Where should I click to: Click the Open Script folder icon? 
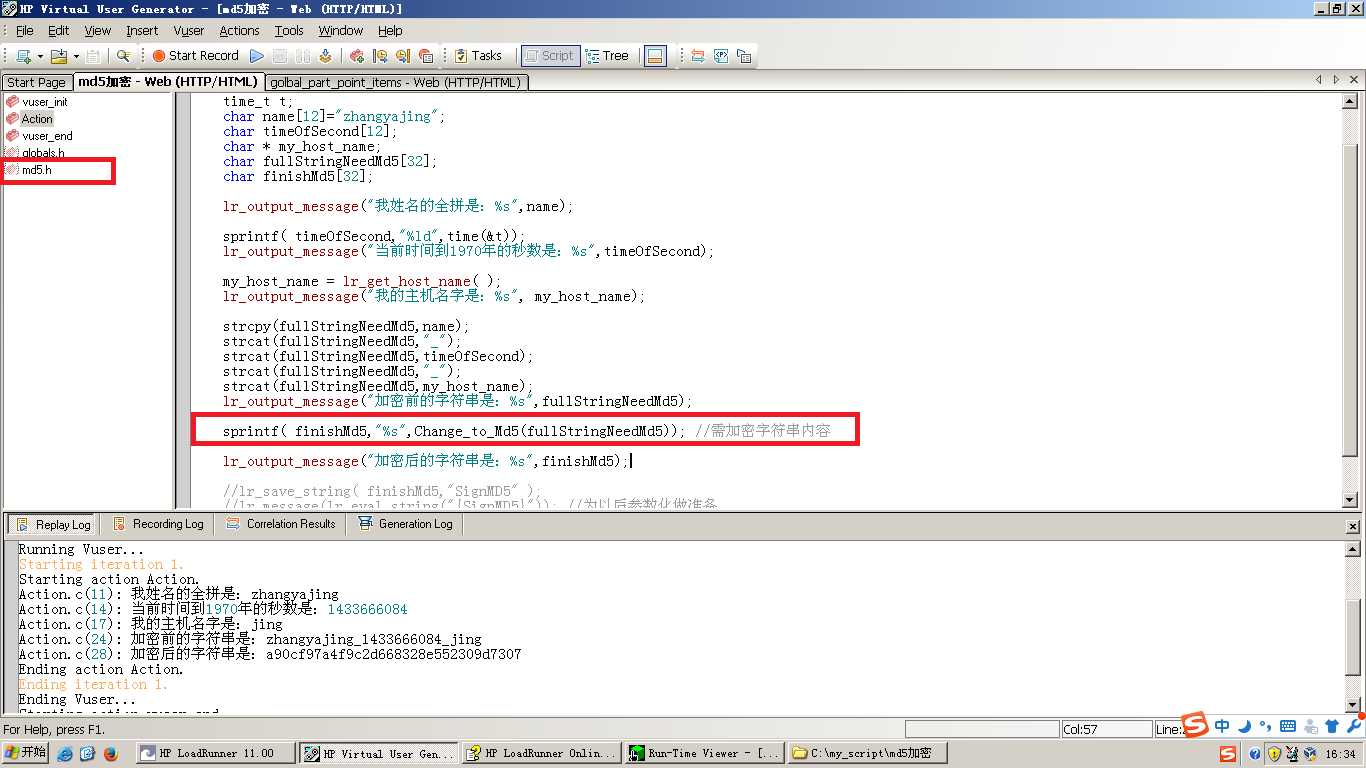tap(58, 56)
